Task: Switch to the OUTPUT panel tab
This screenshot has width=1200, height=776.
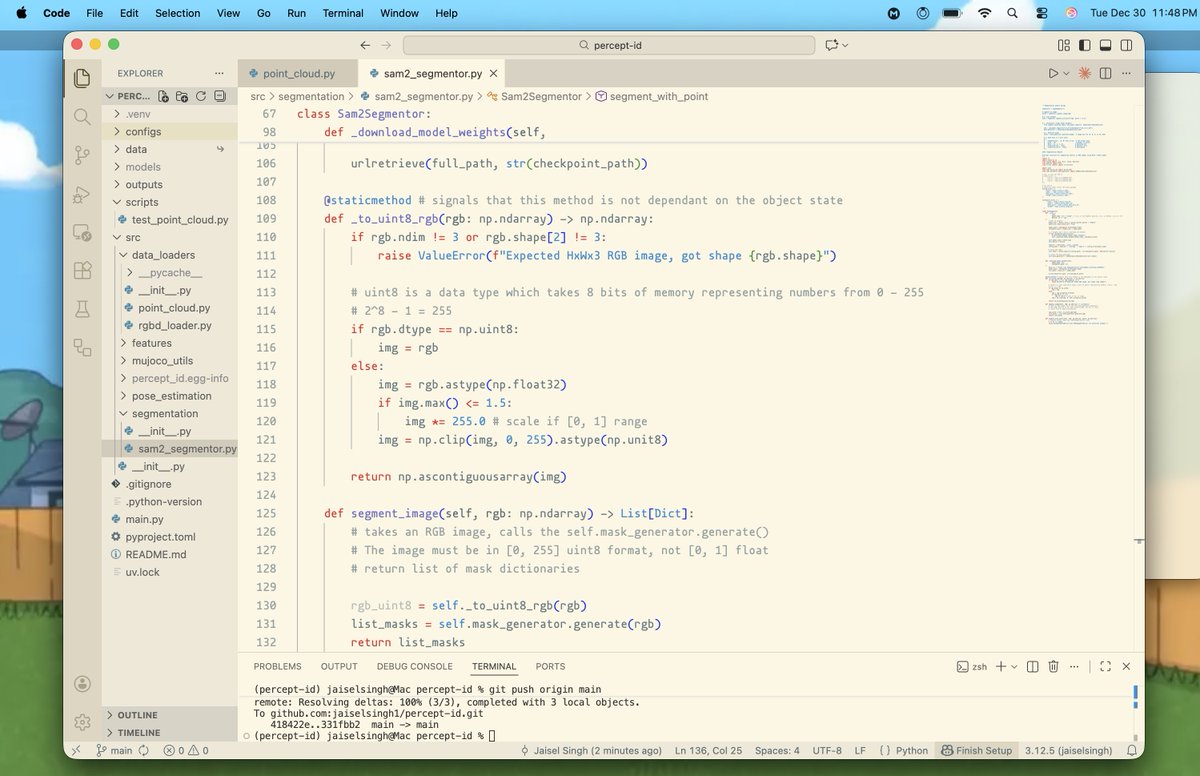Action: 339,666
